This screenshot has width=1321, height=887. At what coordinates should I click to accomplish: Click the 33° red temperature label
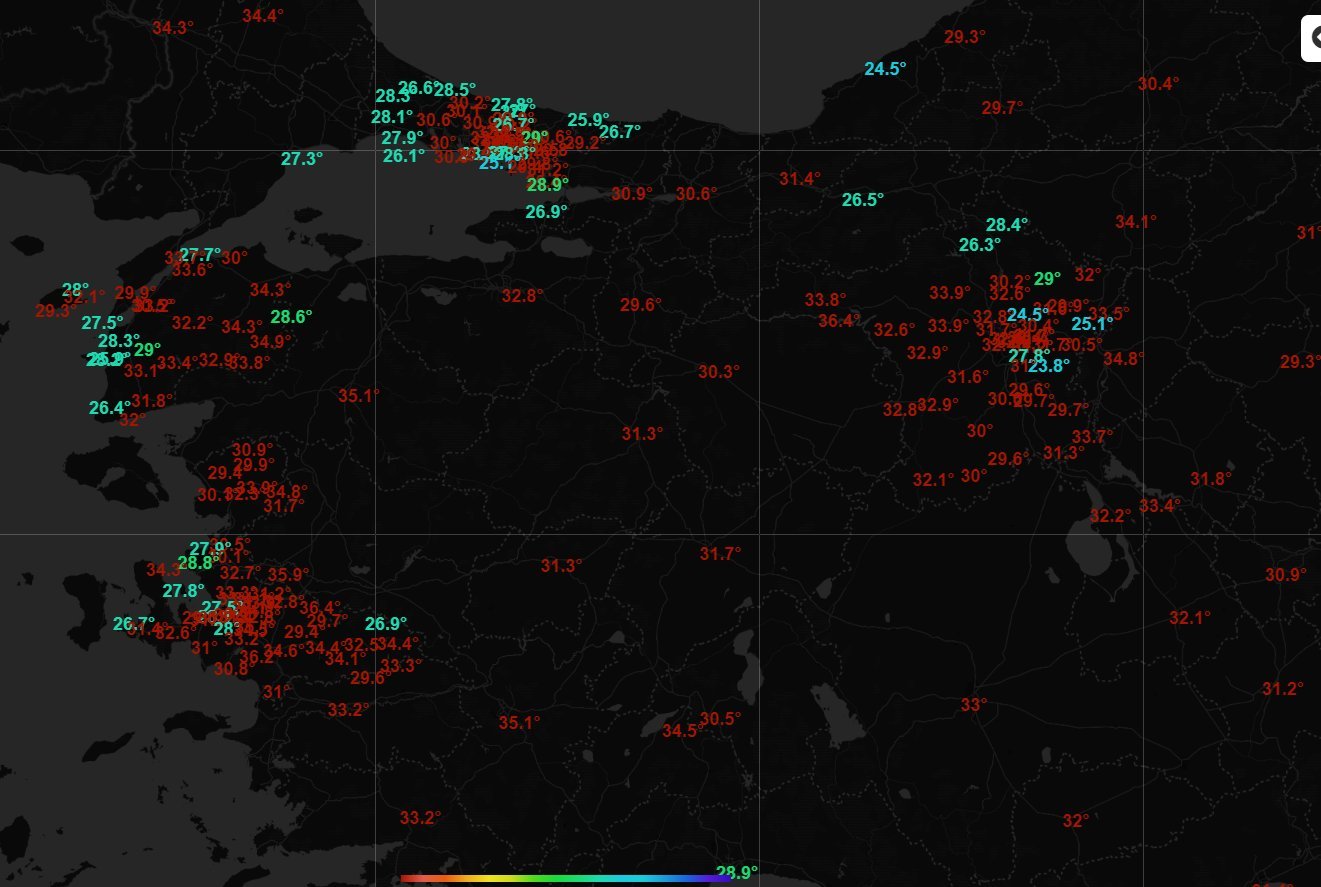[x=974, y=705]
